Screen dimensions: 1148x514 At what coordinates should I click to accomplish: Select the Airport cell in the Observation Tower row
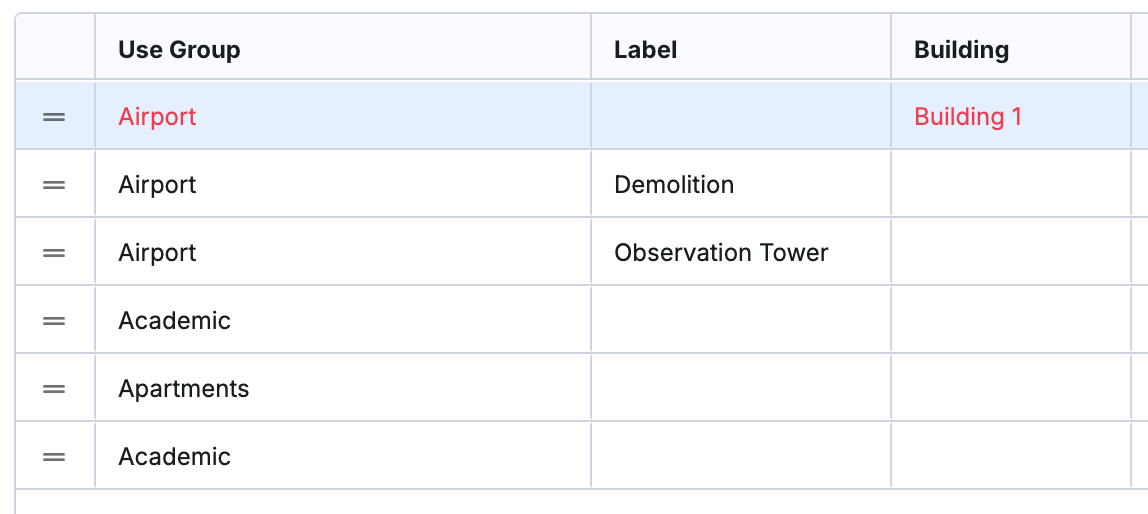[343, 253]
